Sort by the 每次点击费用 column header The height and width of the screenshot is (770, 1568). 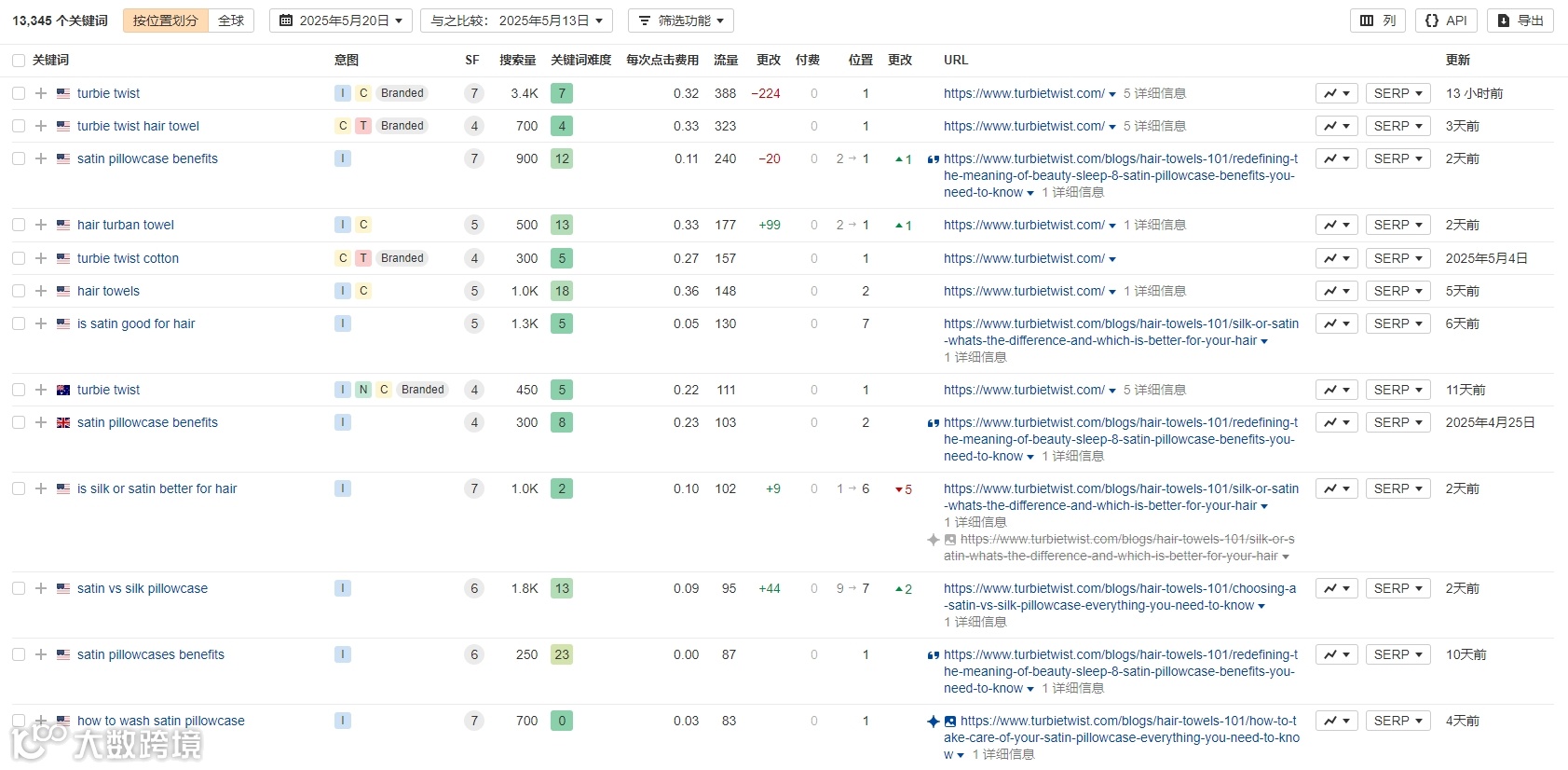662,60
